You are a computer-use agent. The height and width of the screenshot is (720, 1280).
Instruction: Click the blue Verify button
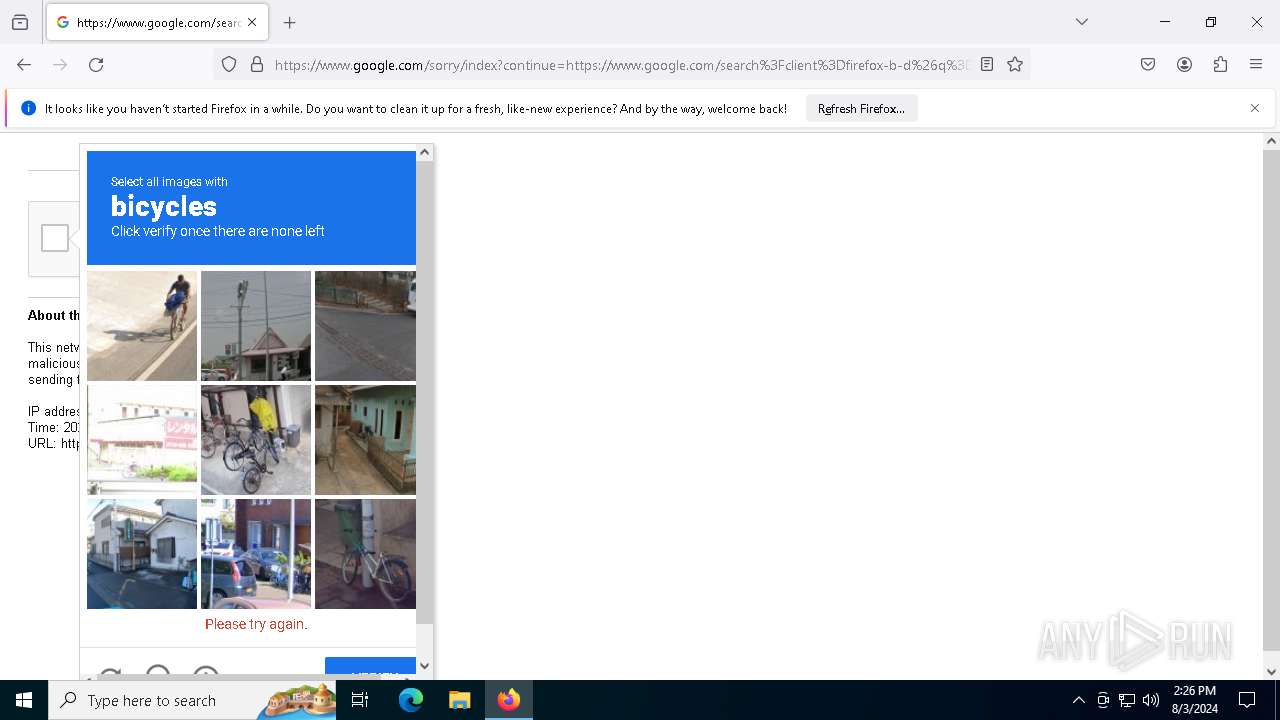[370, 668]
